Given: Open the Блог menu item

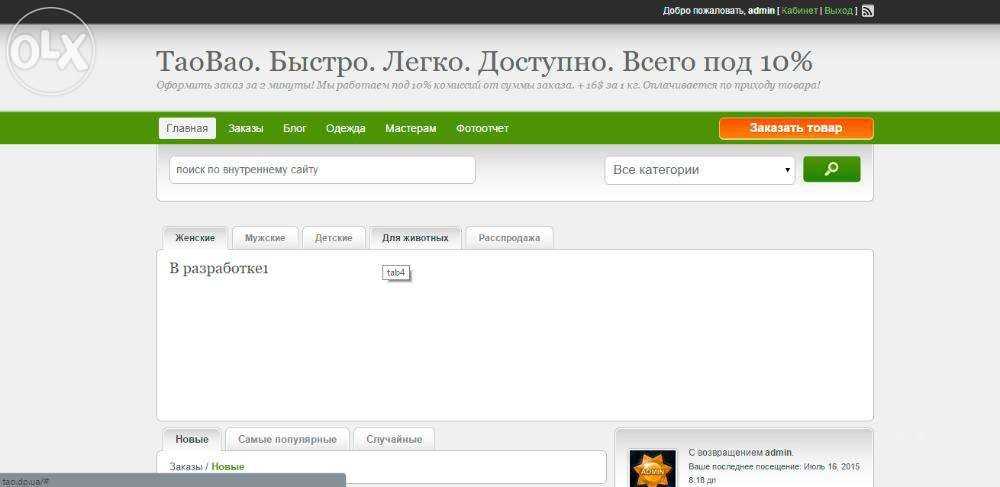Looking at the screenshot, I should (295, 128).
